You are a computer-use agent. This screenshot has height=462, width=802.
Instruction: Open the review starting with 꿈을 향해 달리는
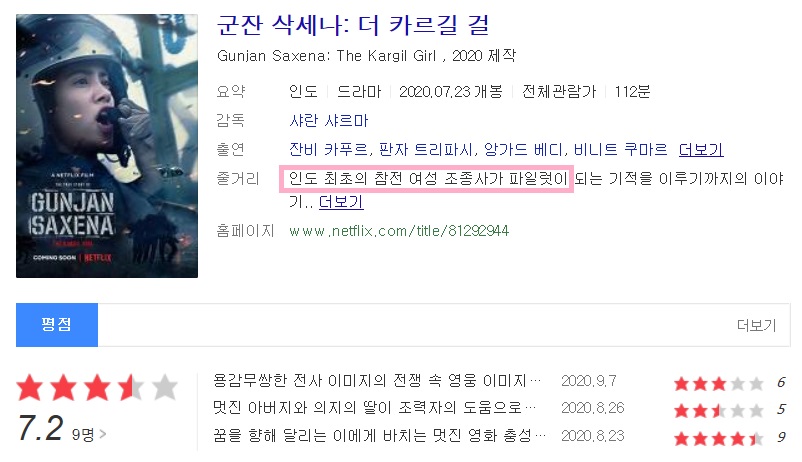point(379,435)
